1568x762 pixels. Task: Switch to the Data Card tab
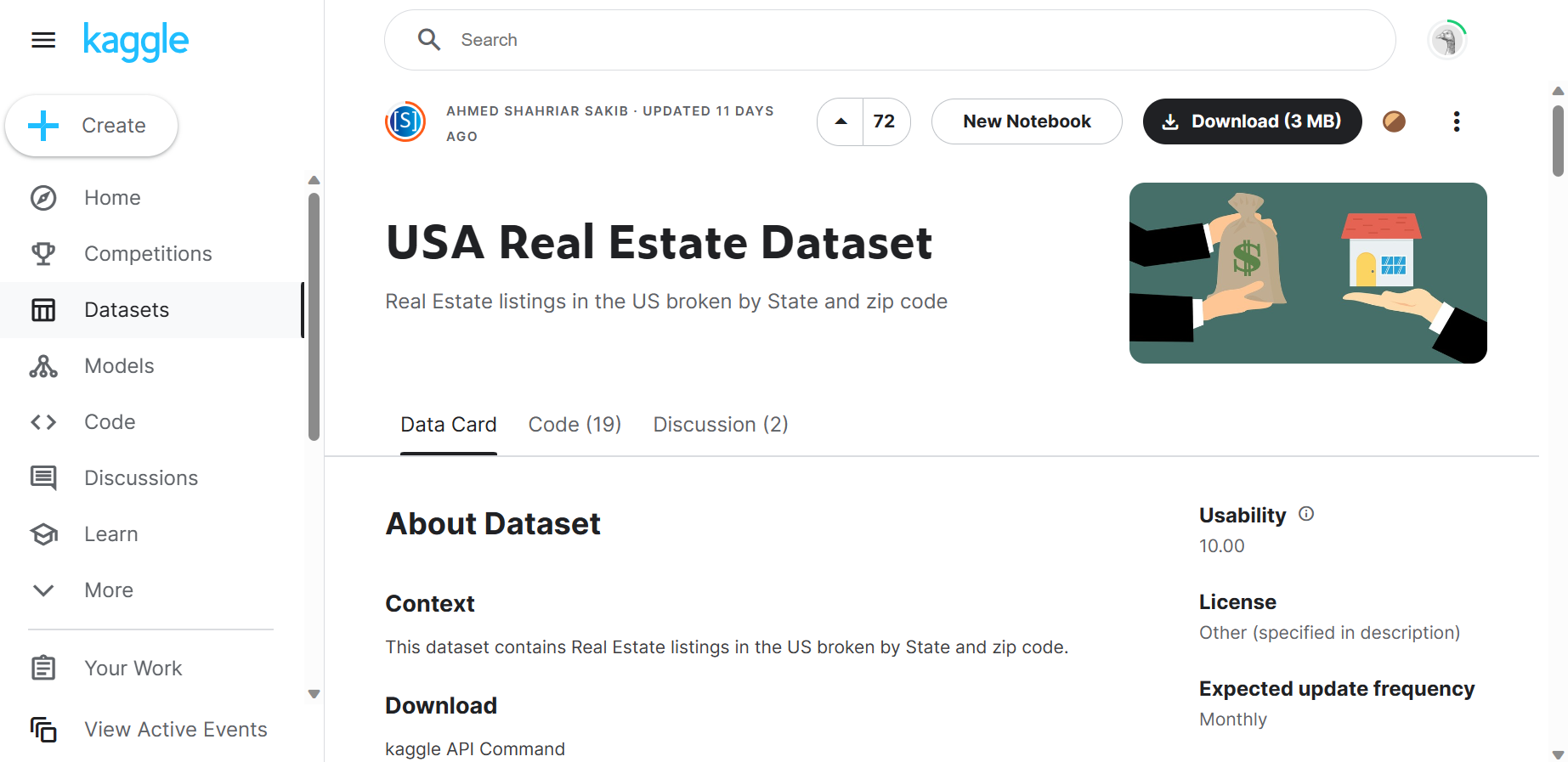point(449,425)
